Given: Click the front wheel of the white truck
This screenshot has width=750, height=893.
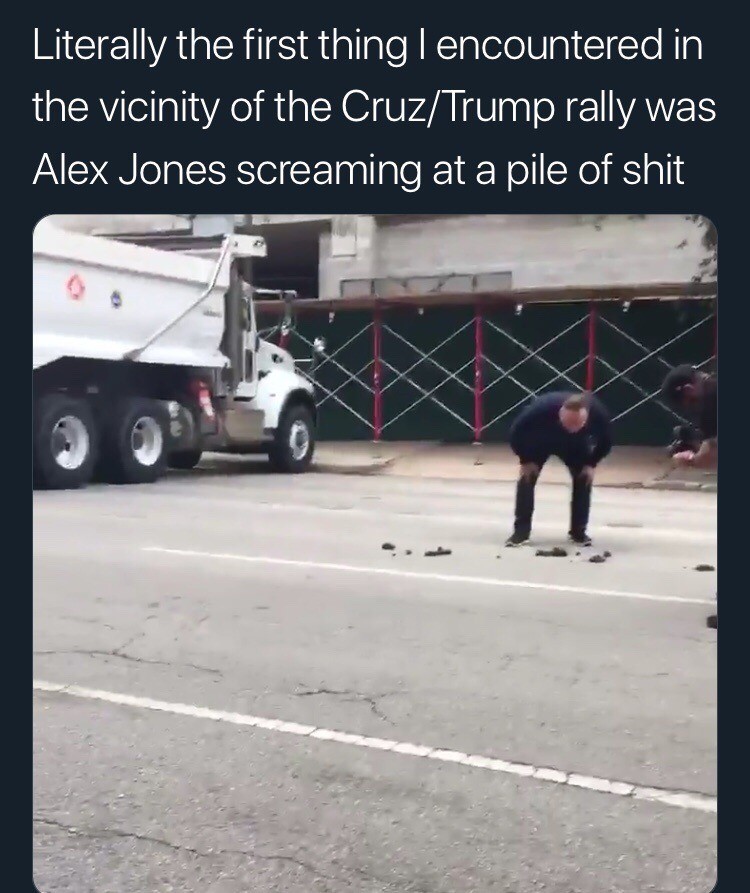Looking at the screenshot, I should pyautogui.click(x=292, y=439).
